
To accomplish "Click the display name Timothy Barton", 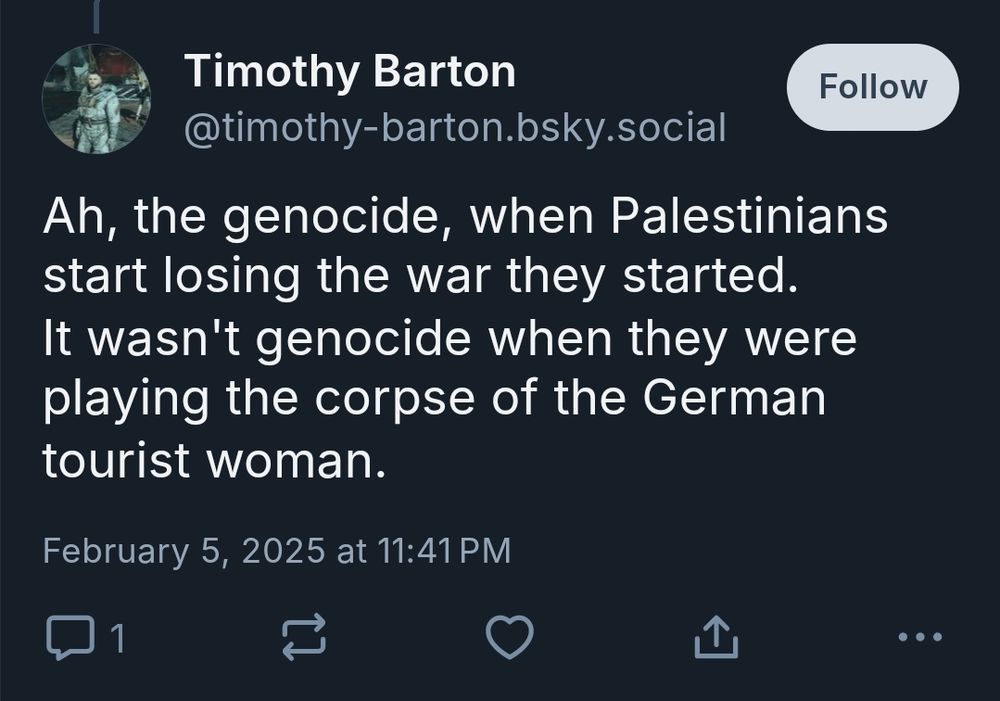I will 350,72.
